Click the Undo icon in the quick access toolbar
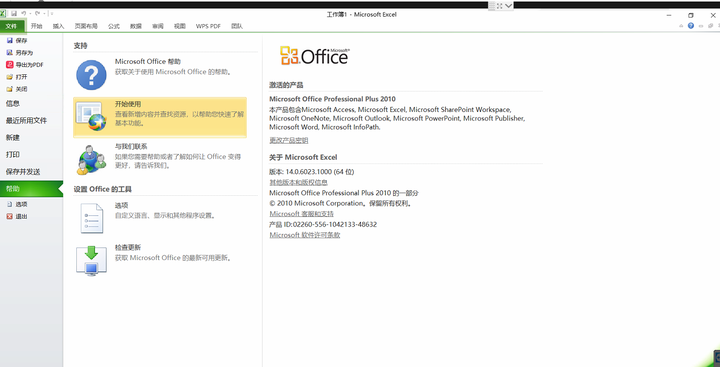The image size is (720, 367). tap(23, 14)
